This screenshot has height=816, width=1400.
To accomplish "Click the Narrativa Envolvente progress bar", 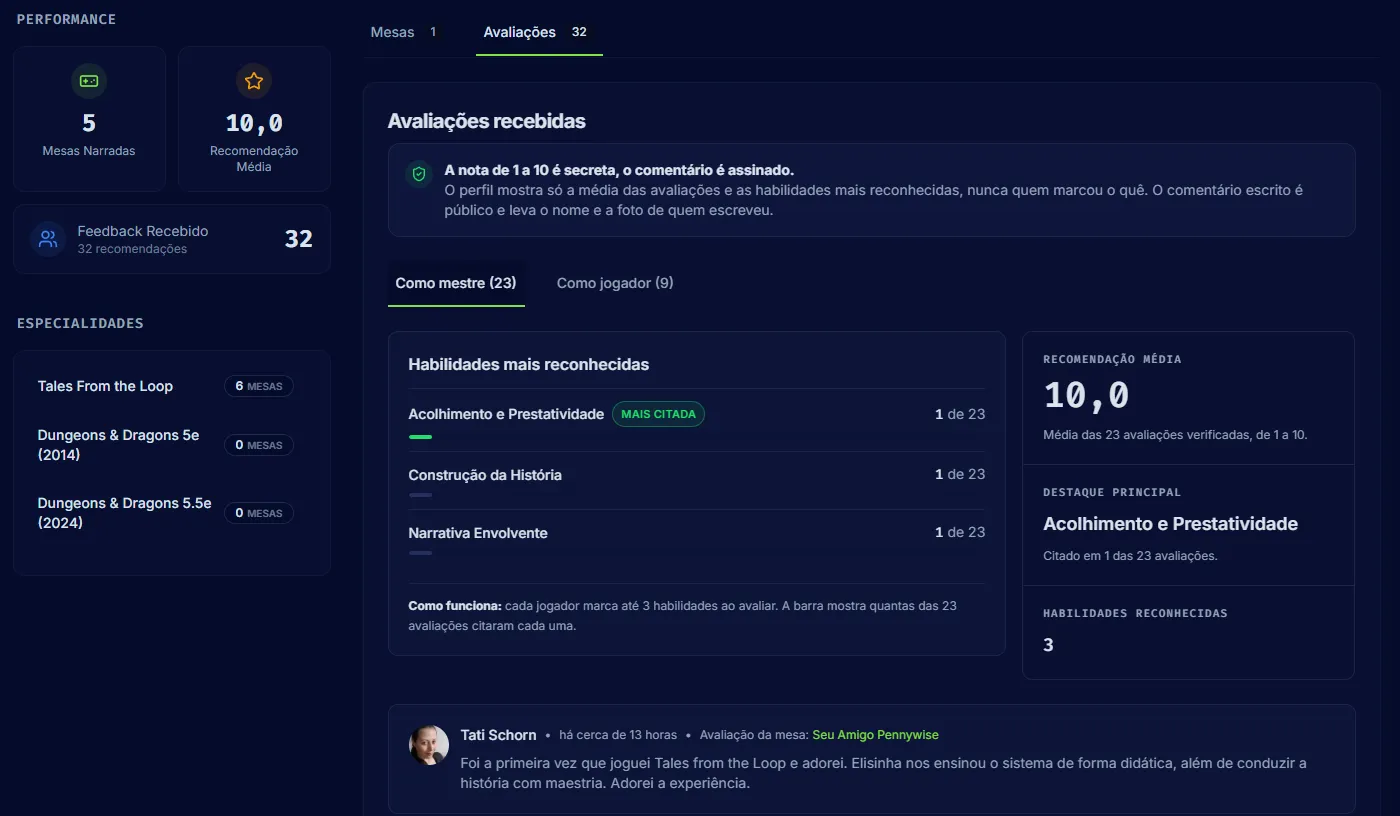I will click(x=420, y=553).
